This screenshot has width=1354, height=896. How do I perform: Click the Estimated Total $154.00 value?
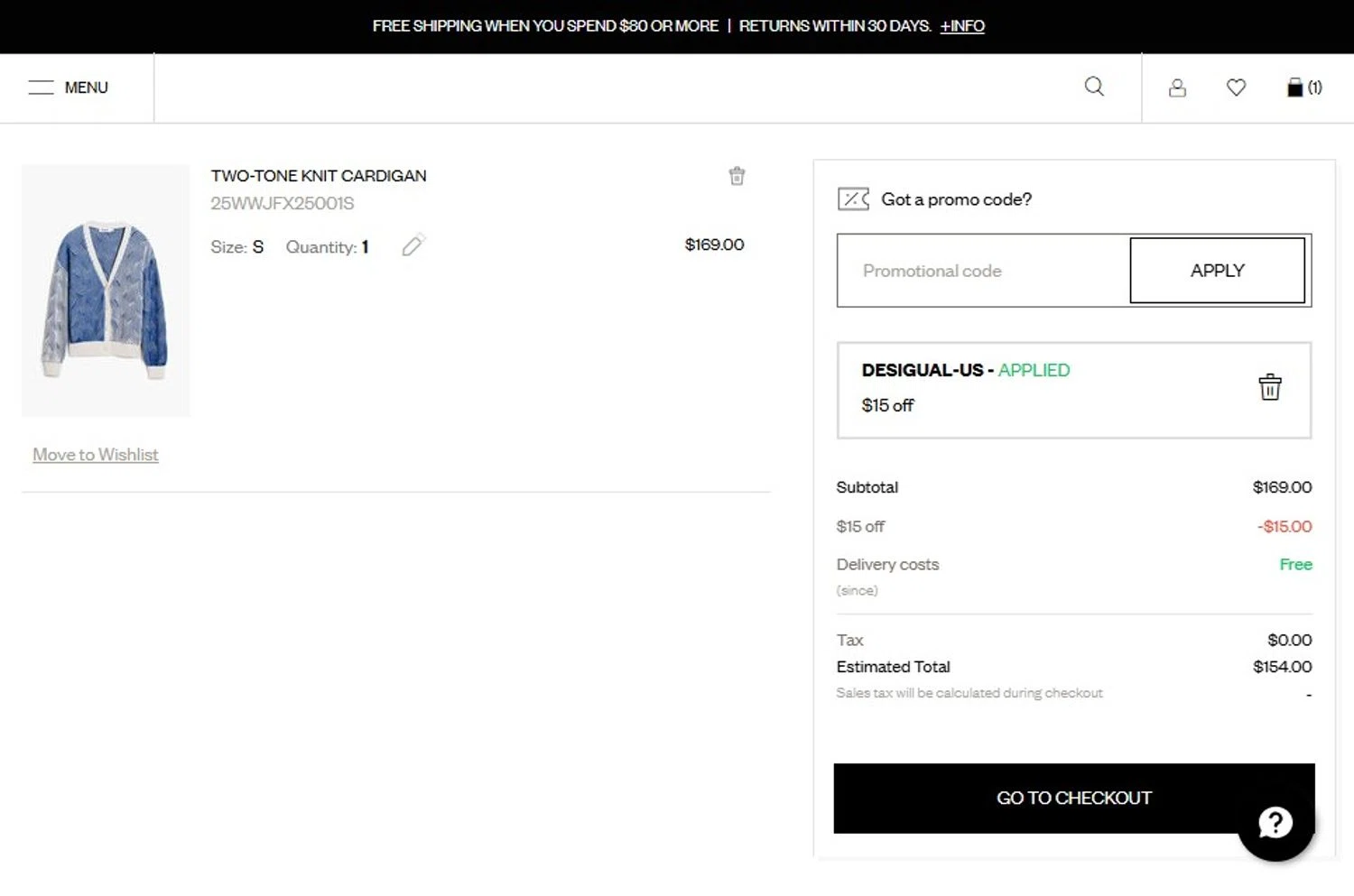1282,667
